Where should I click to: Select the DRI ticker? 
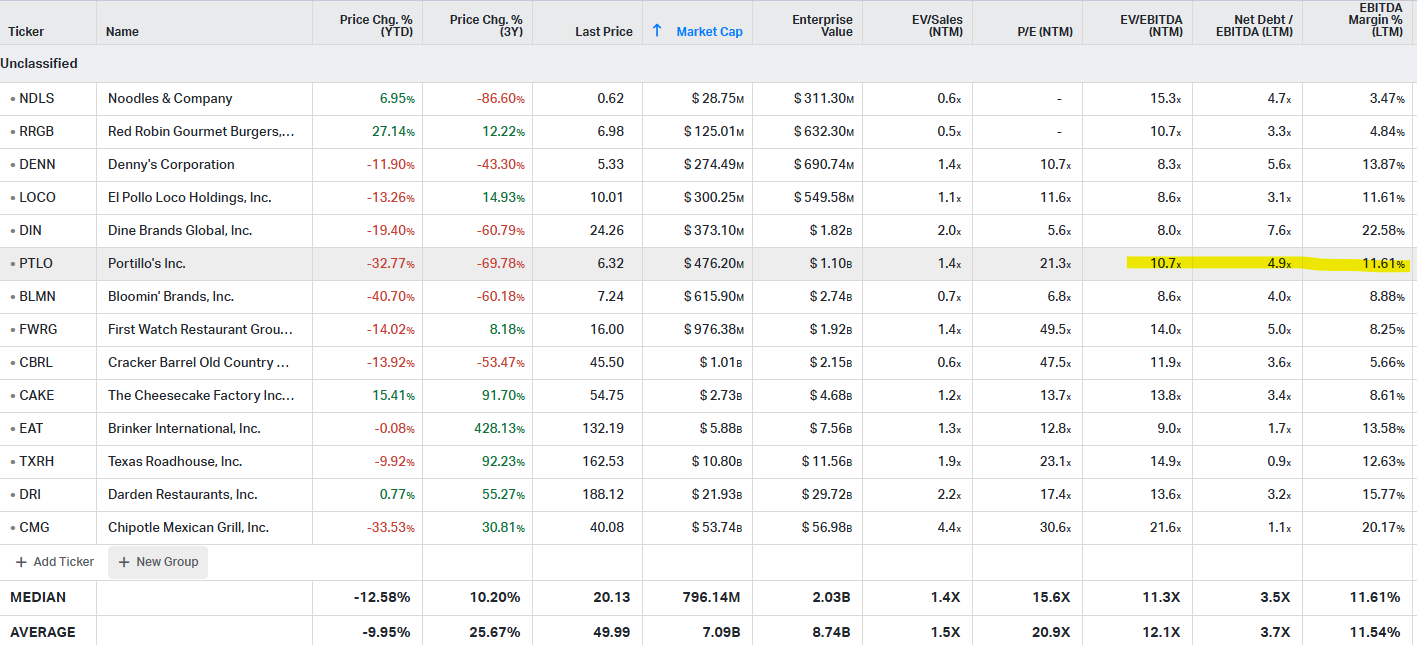tap(30, 494)
